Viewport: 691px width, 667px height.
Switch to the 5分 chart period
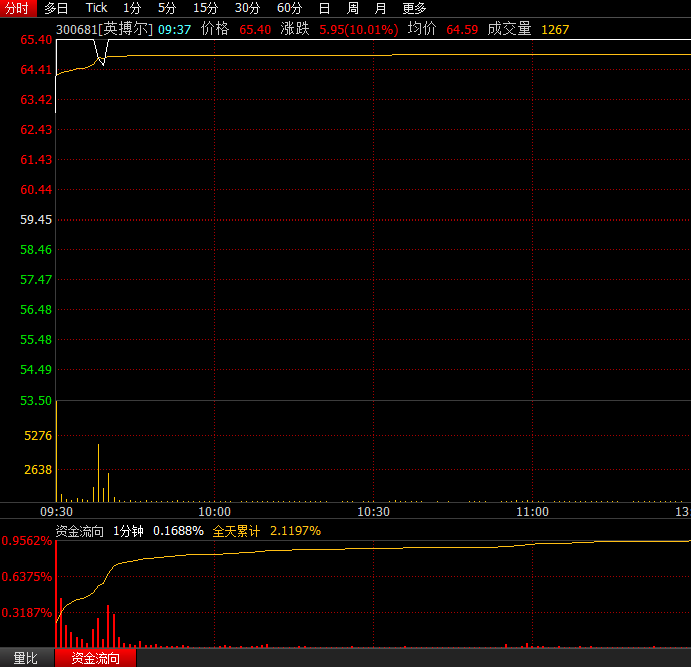click(x=167, y=8)
